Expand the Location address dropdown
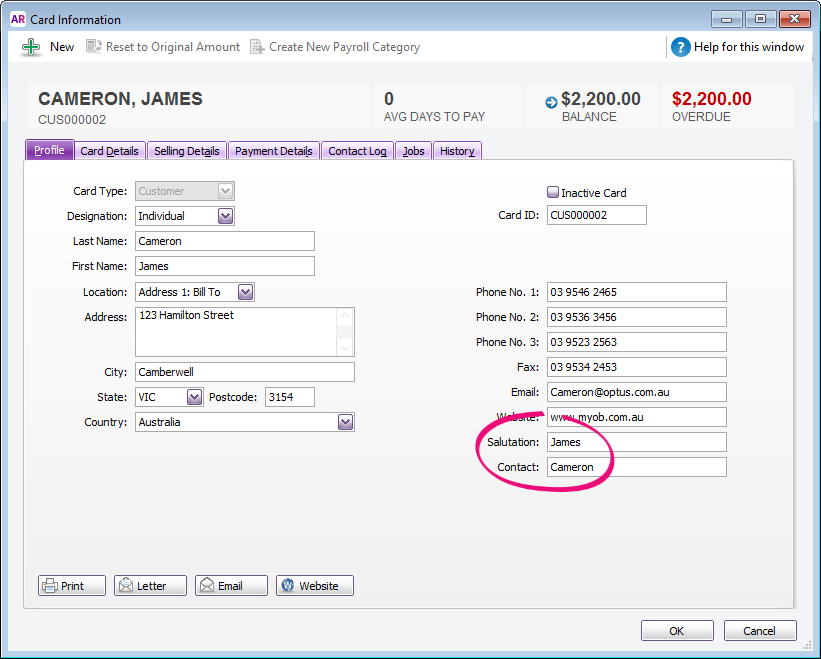821x659 pixels. click(245, 292)
